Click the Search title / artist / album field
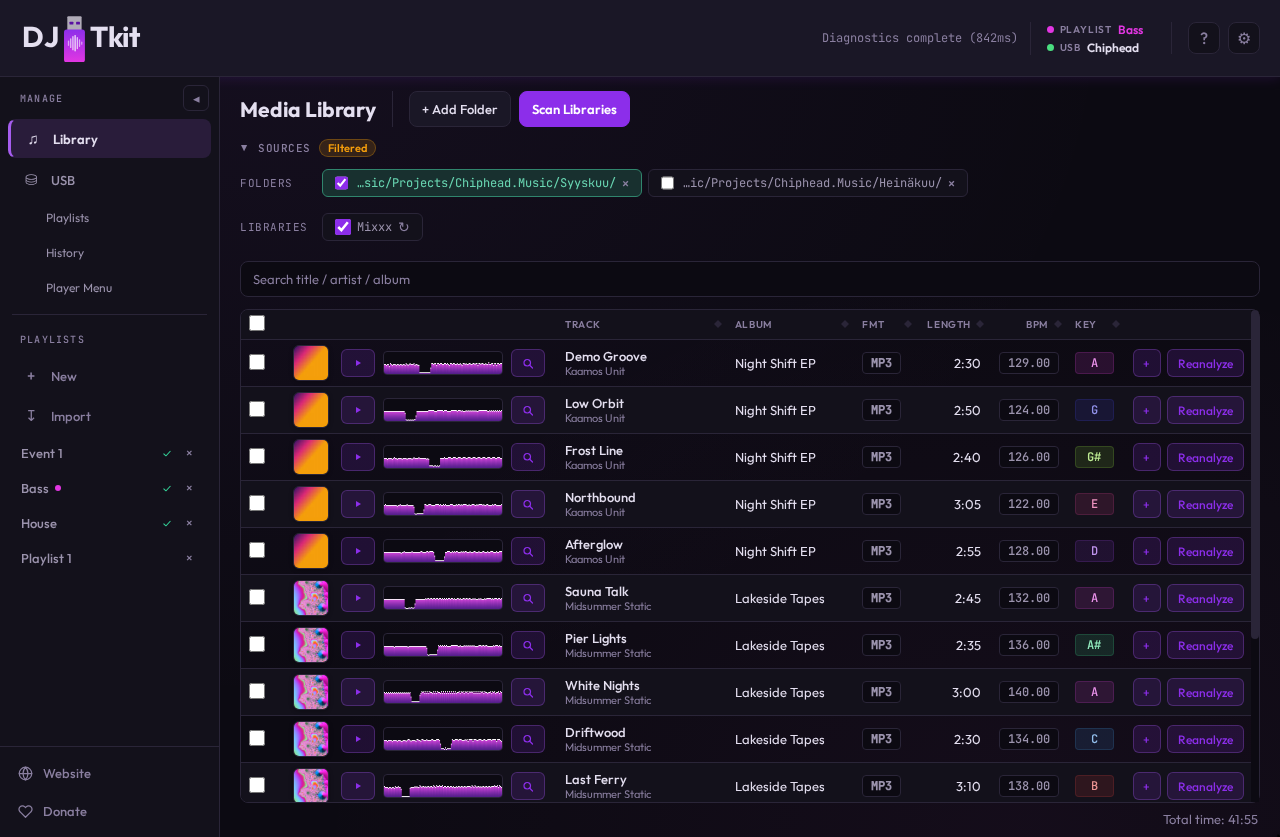1280x837 pixels. (750, 279)
